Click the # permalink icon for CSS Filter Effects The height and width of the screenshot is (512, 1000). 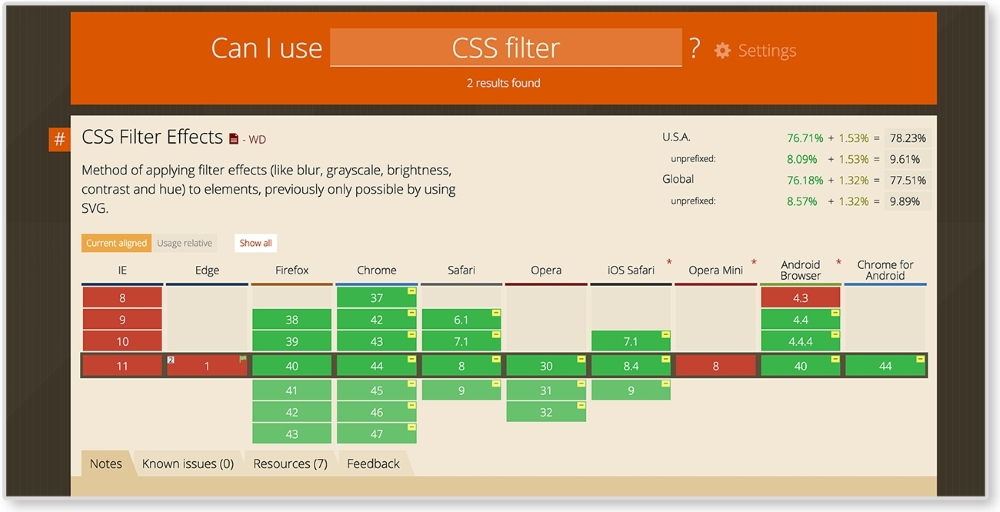(59, 139)
